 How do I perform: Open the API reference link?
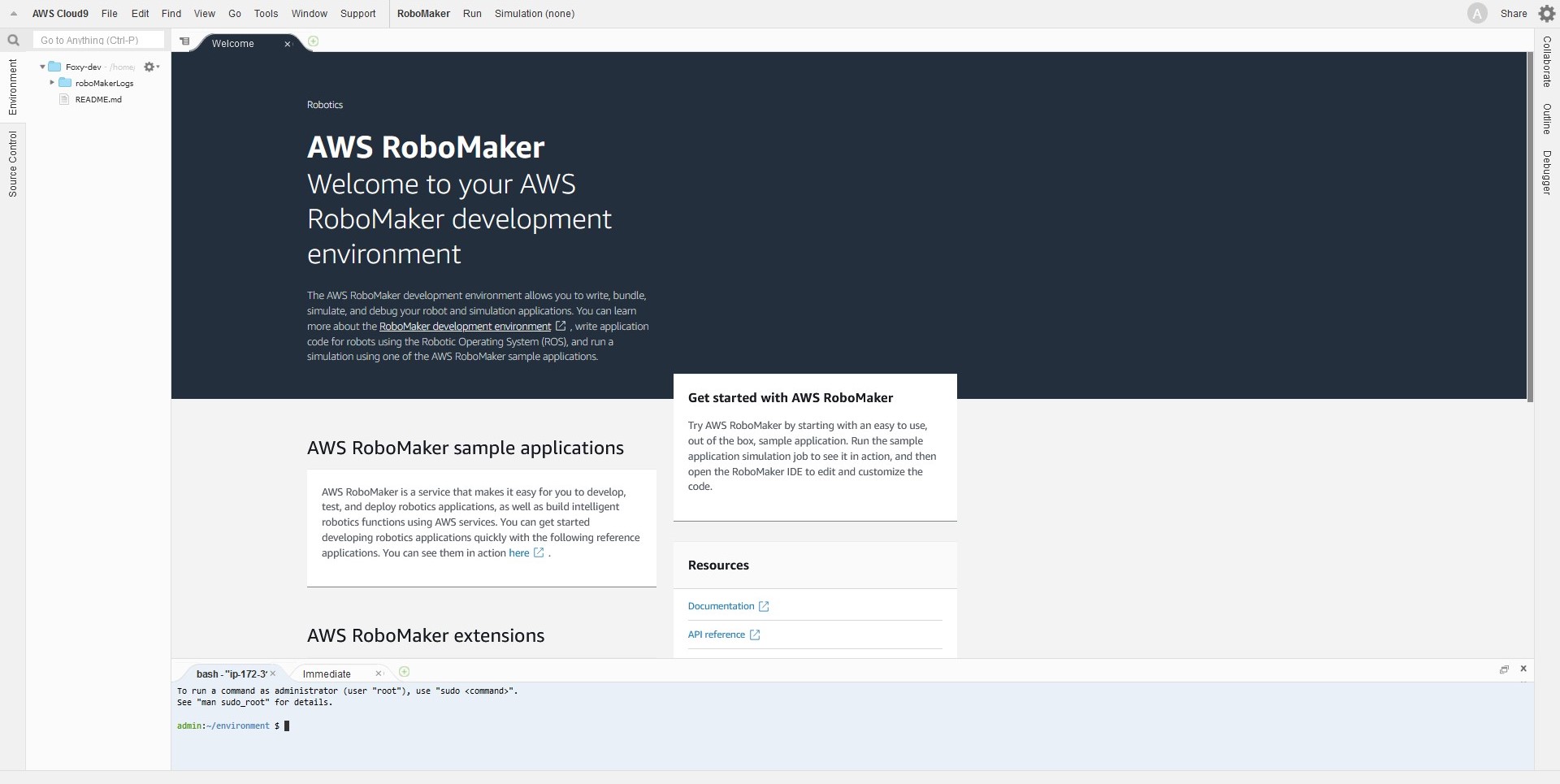click(716, 635)
